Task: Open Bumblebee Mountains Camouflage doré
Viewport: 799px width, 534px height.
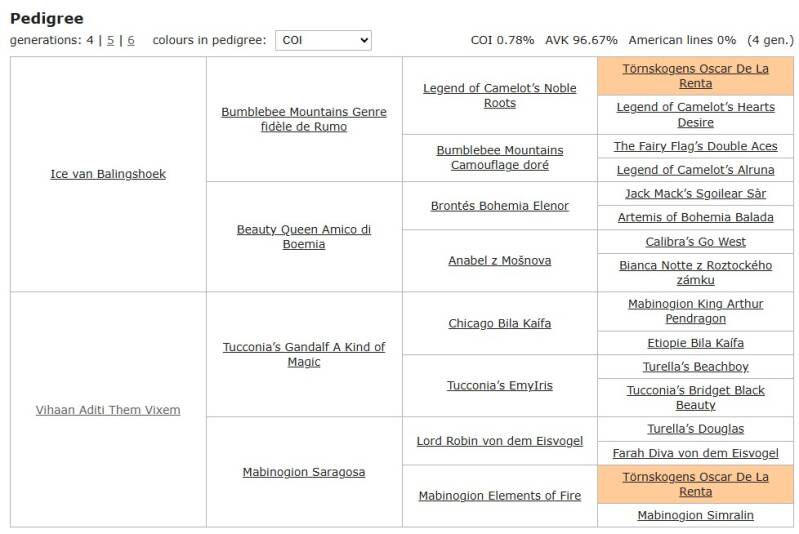Action: [500, 157]
